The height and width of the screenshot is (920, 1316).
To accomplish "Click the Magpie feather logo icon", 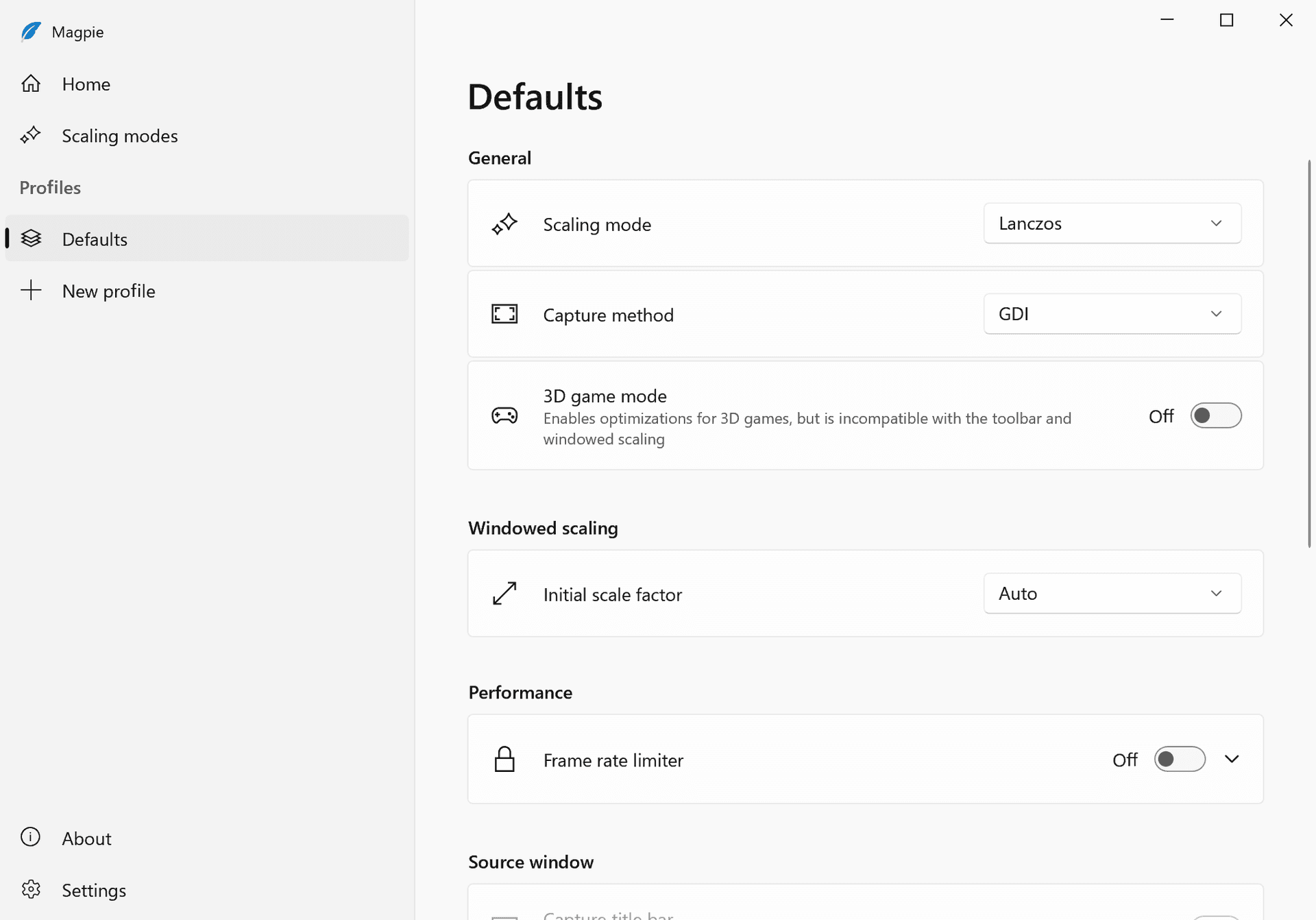I will point(31,32).
